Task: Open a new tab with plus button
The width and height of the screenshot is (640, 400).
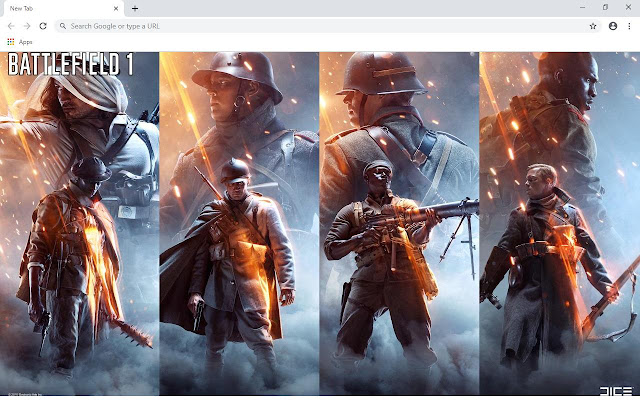Action: point(135,8)
